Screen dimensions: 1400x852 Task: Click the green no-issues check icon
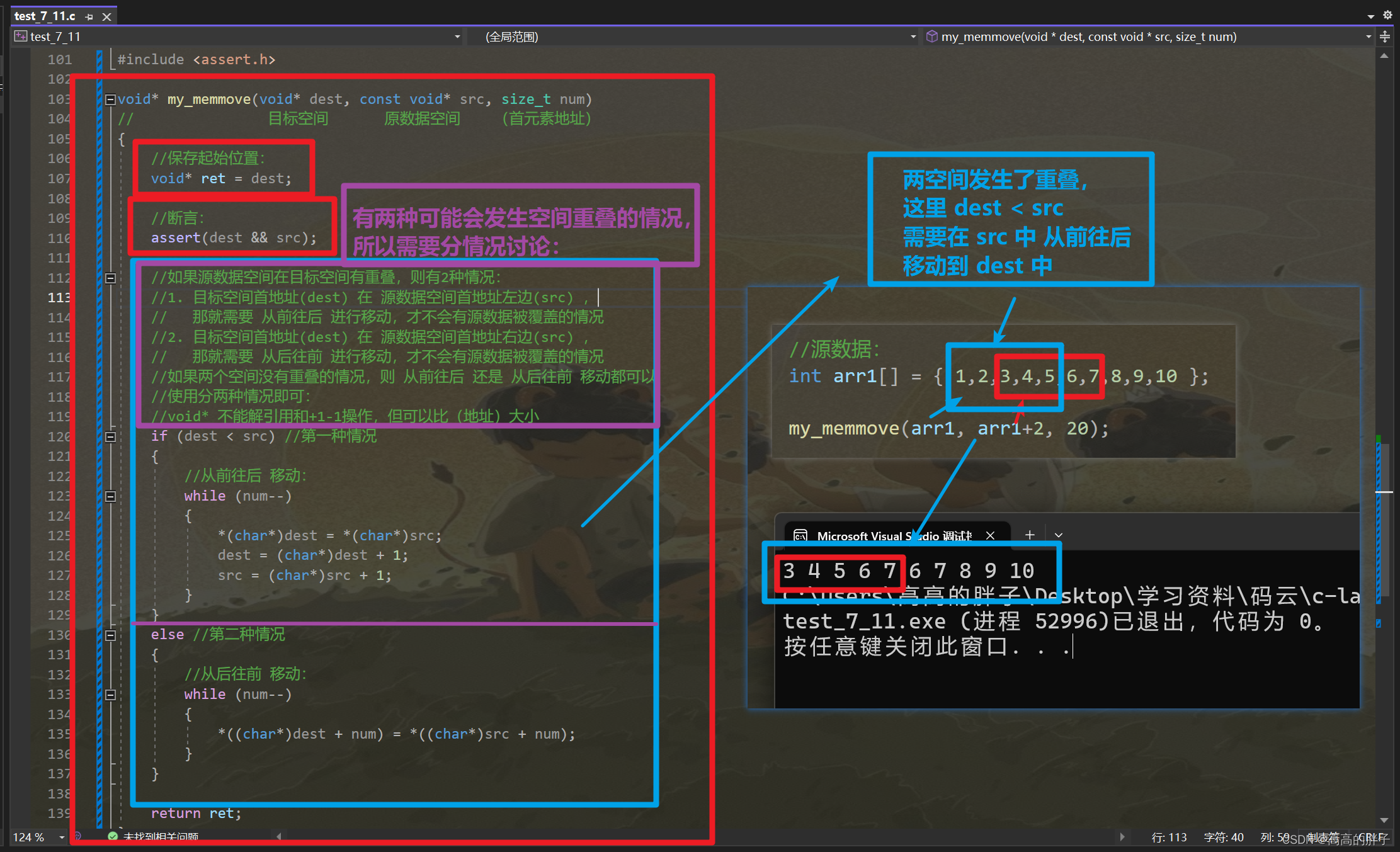[113, 836]
